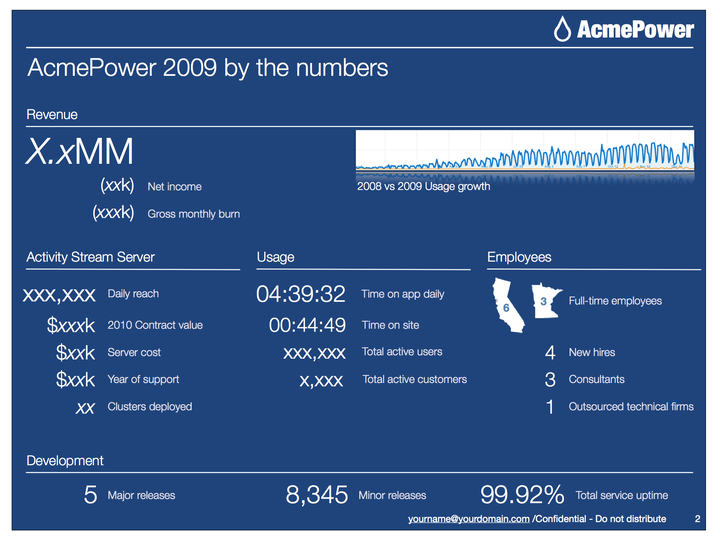Select the Time on site label

[390, 325]
